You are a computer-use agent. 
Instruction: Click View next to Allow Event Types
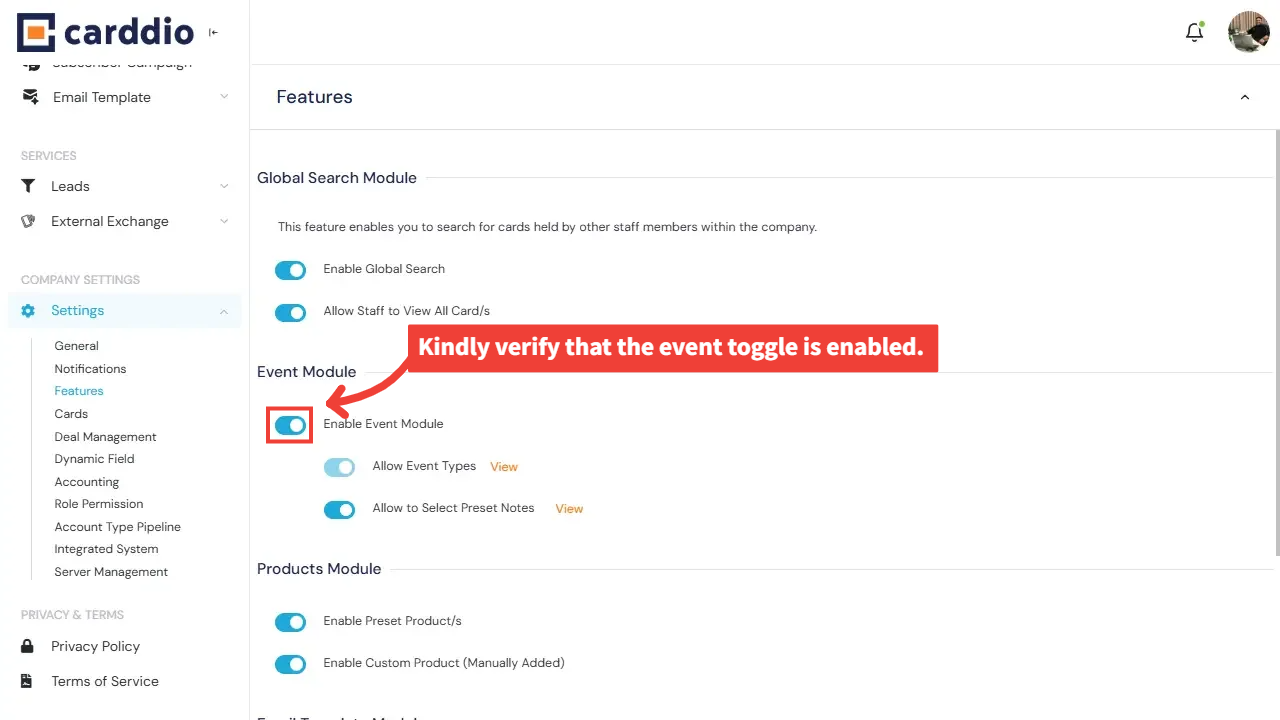pos(503,466)
